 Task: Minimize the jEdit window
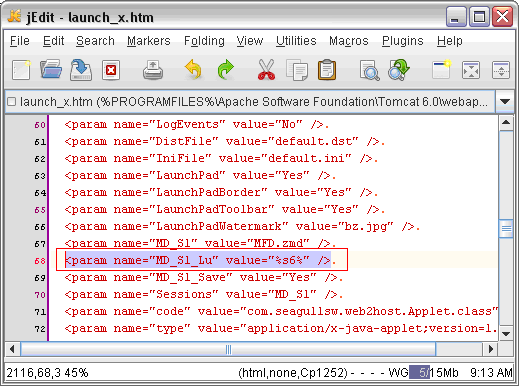(456, 16)
